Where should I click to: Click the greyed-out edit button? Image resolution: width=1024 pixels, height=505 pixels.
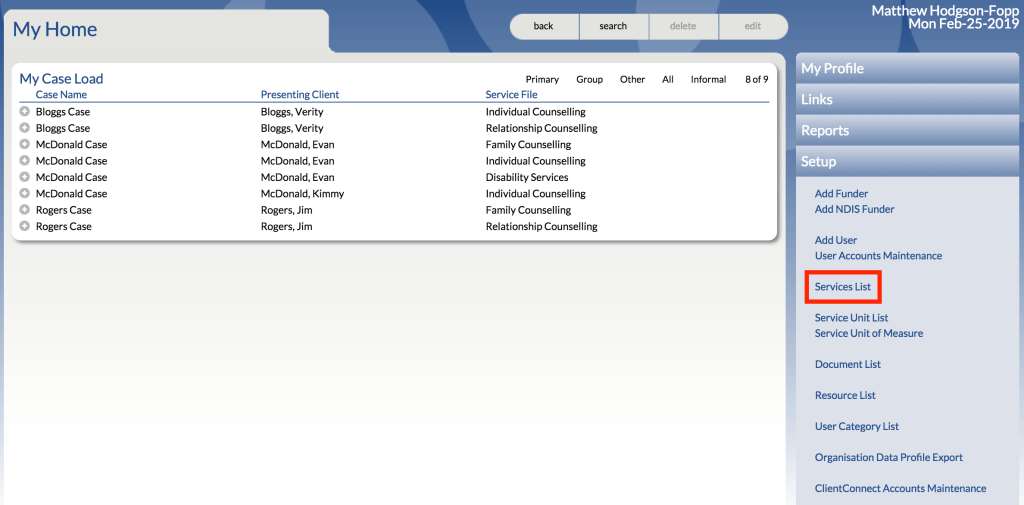pyautogui.click(x=753, y=26)
